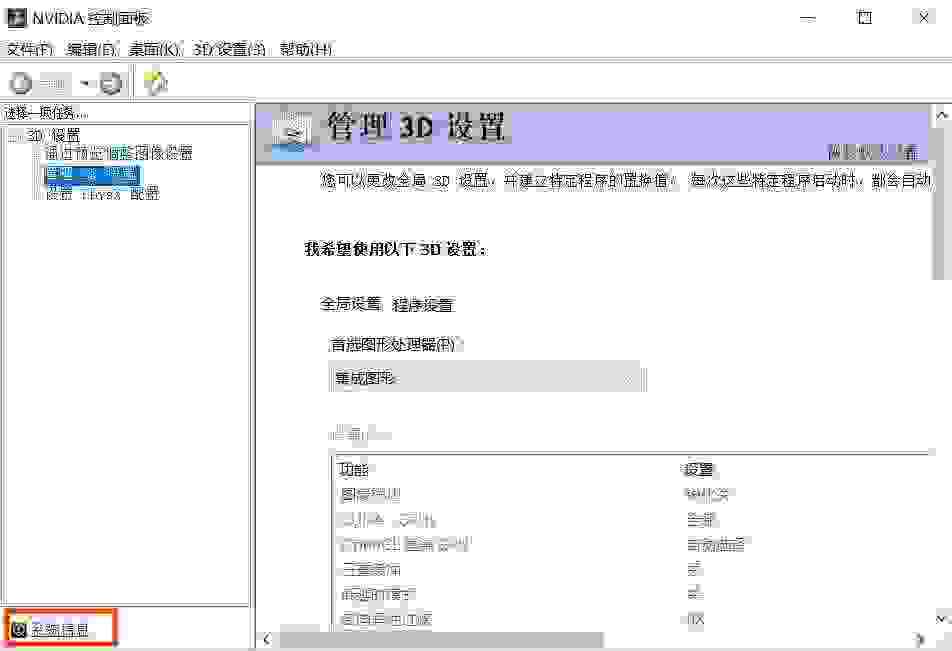The height and width of the screenshot is (651, 952).
Task: Click the Back navigation arrow in toolbar
Action: [x=21, y=83]
